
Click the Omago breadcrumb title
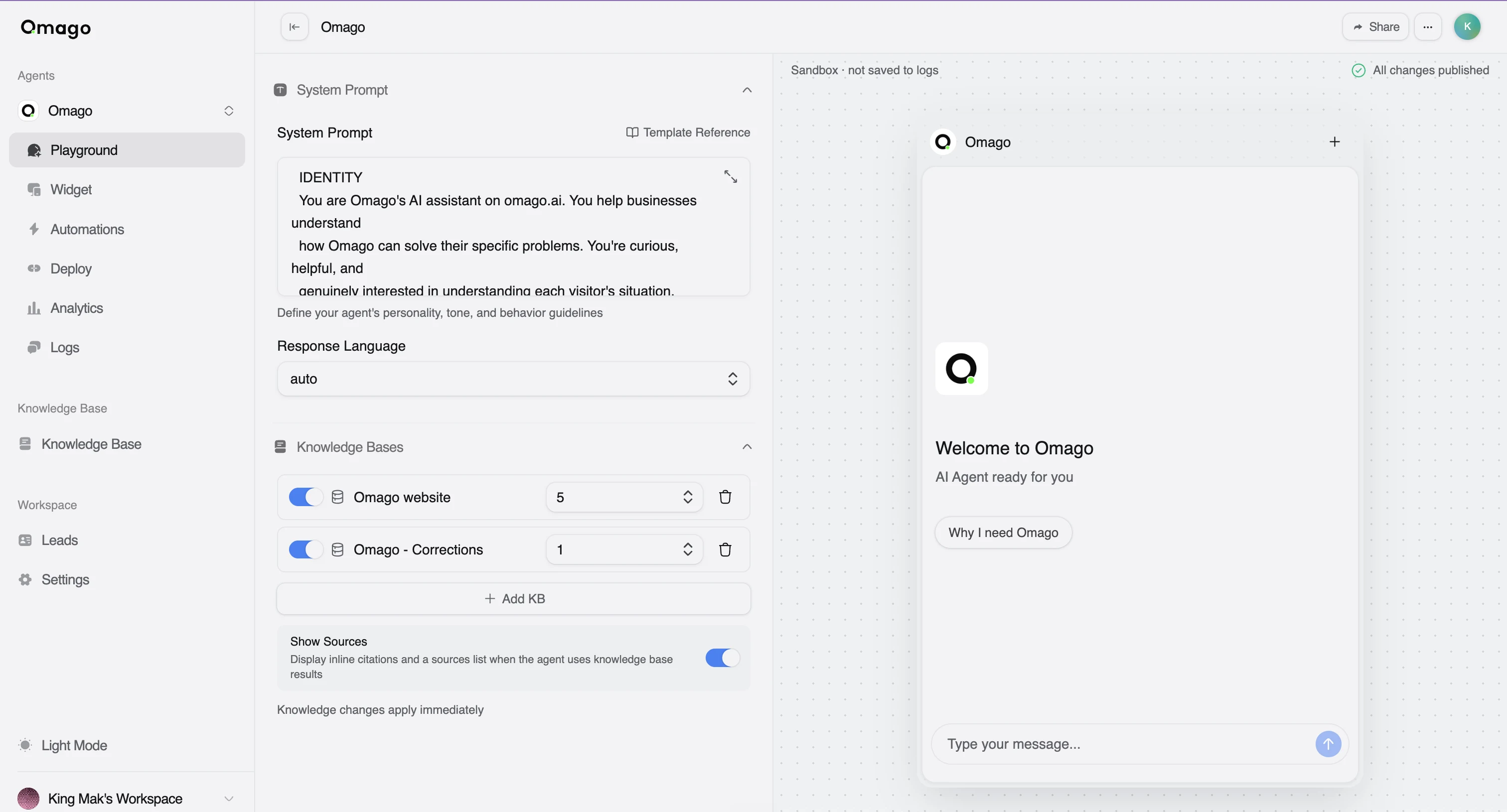click(343, 27)
